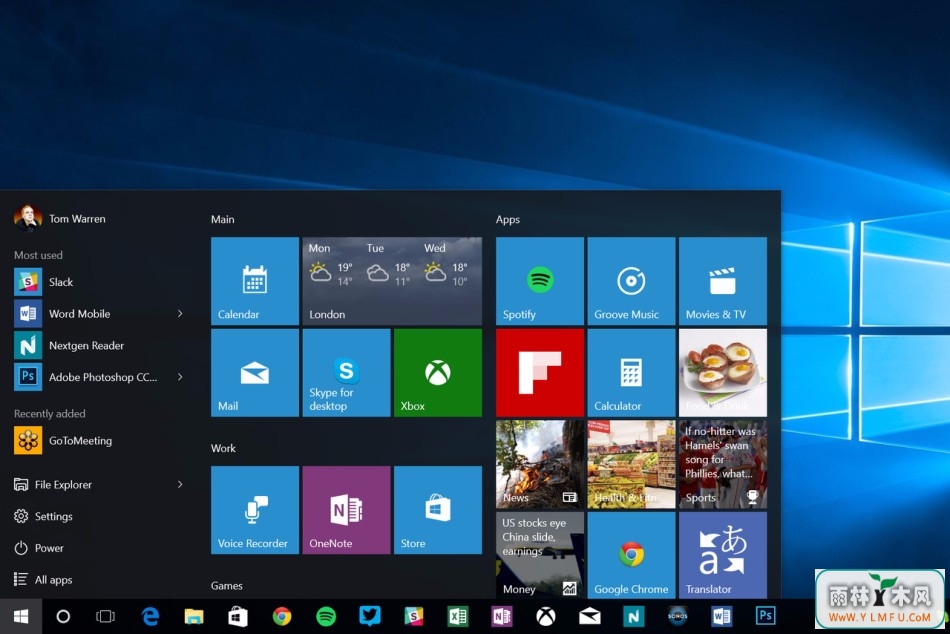Click the Windows Start button
This screenshot has width=950, height=634.
[x=21, y=616]
